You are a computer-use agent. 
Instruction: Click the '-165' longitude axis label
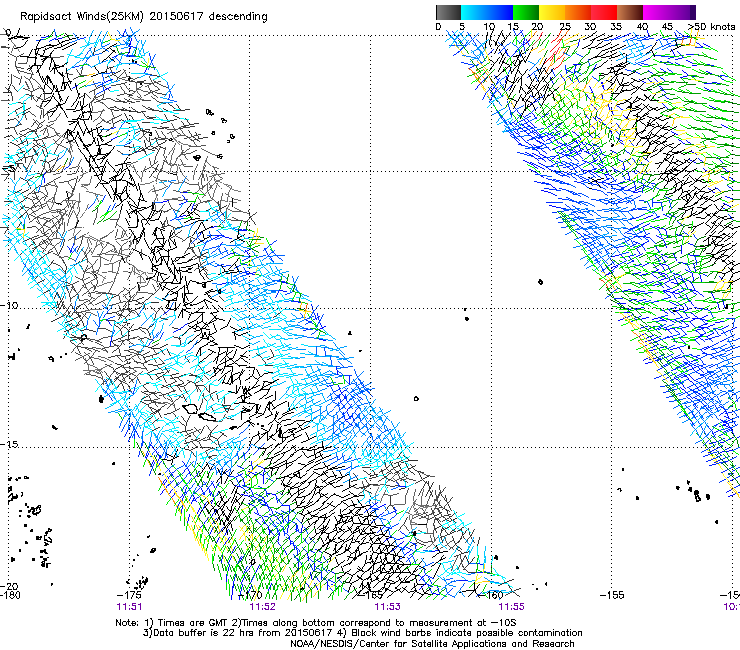click(x=371, y=595)
